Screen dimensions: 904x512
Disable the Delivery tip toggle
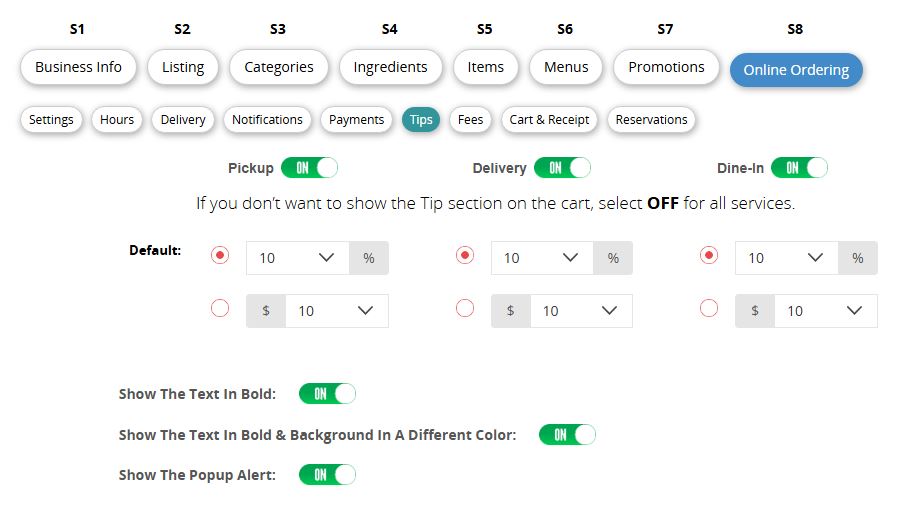(562, 168)
